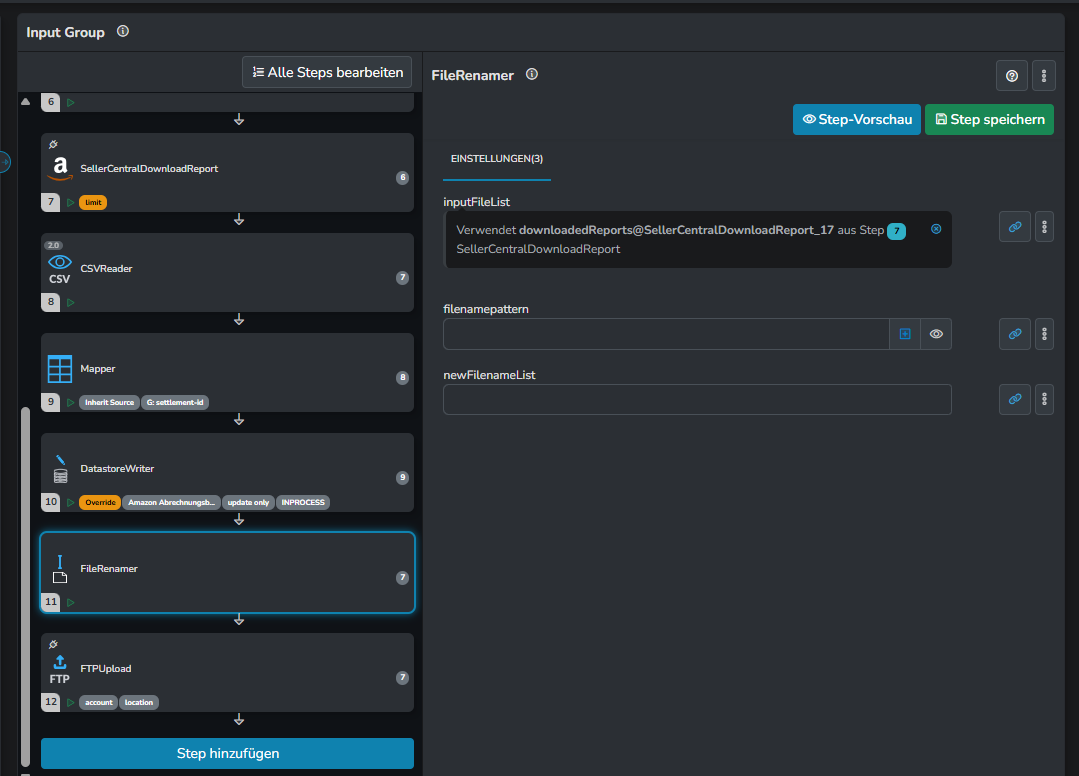
Task: Click the info icon next to FileRenamer title
Action: click(532, 74)
